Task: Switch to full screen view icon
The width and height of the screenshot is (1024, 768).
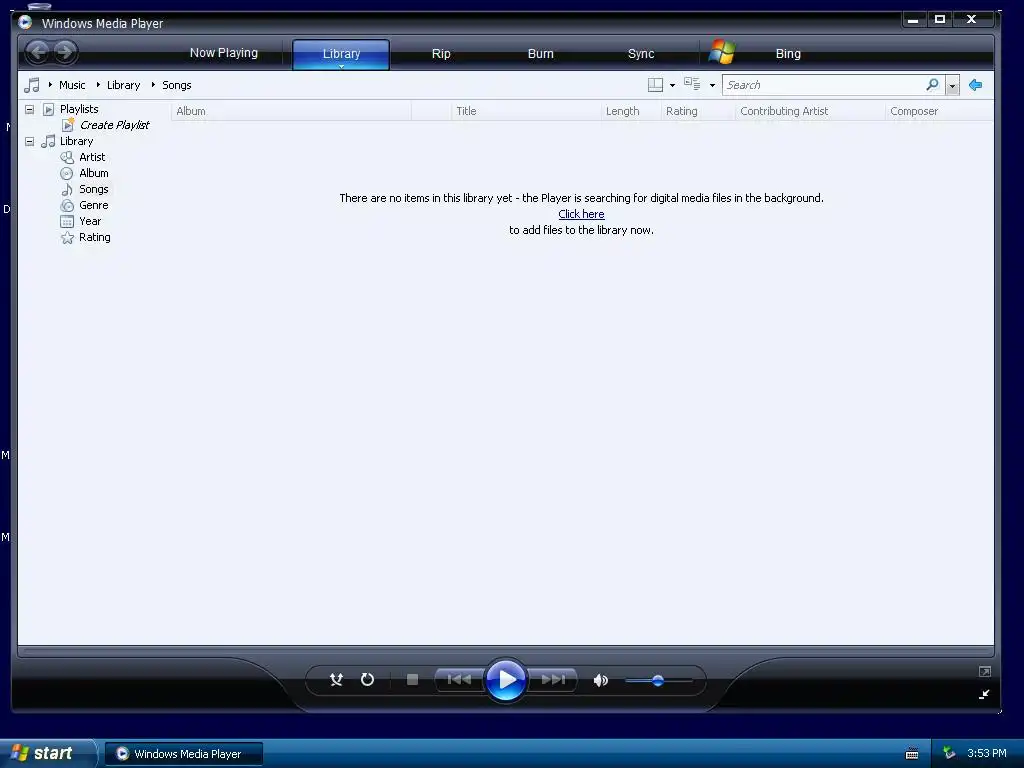Action: pos(985,671)
